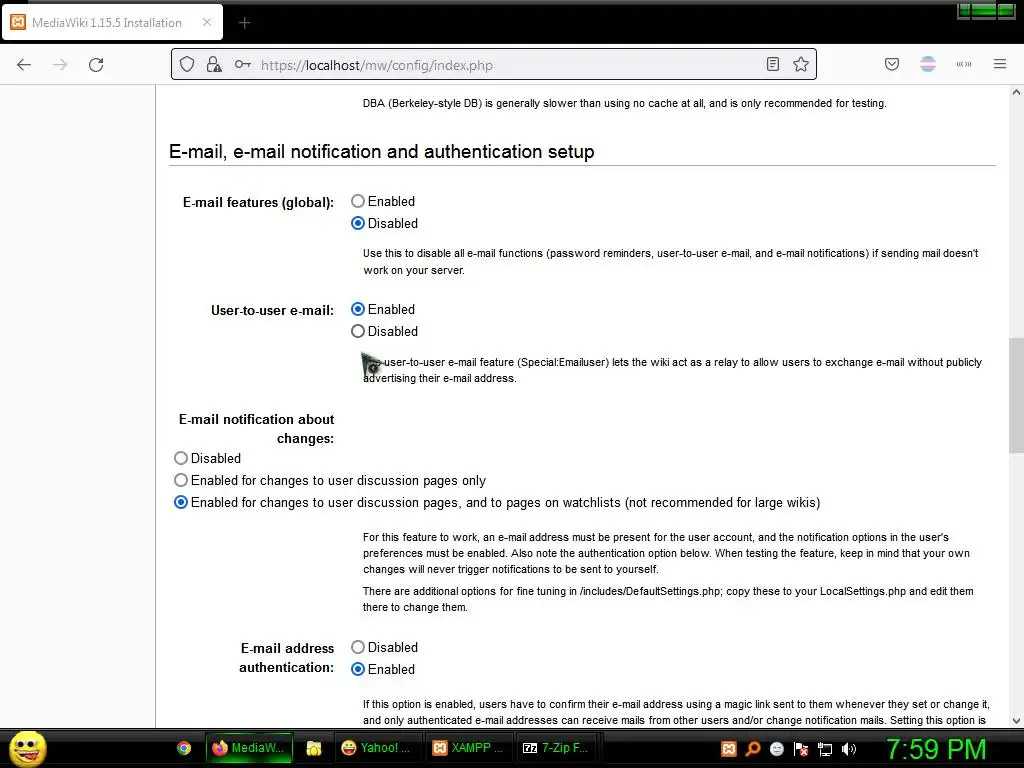Choose notifications for user discussion pages only
1024x768 pixels.
pyautogui.click(x=181, y=481)
